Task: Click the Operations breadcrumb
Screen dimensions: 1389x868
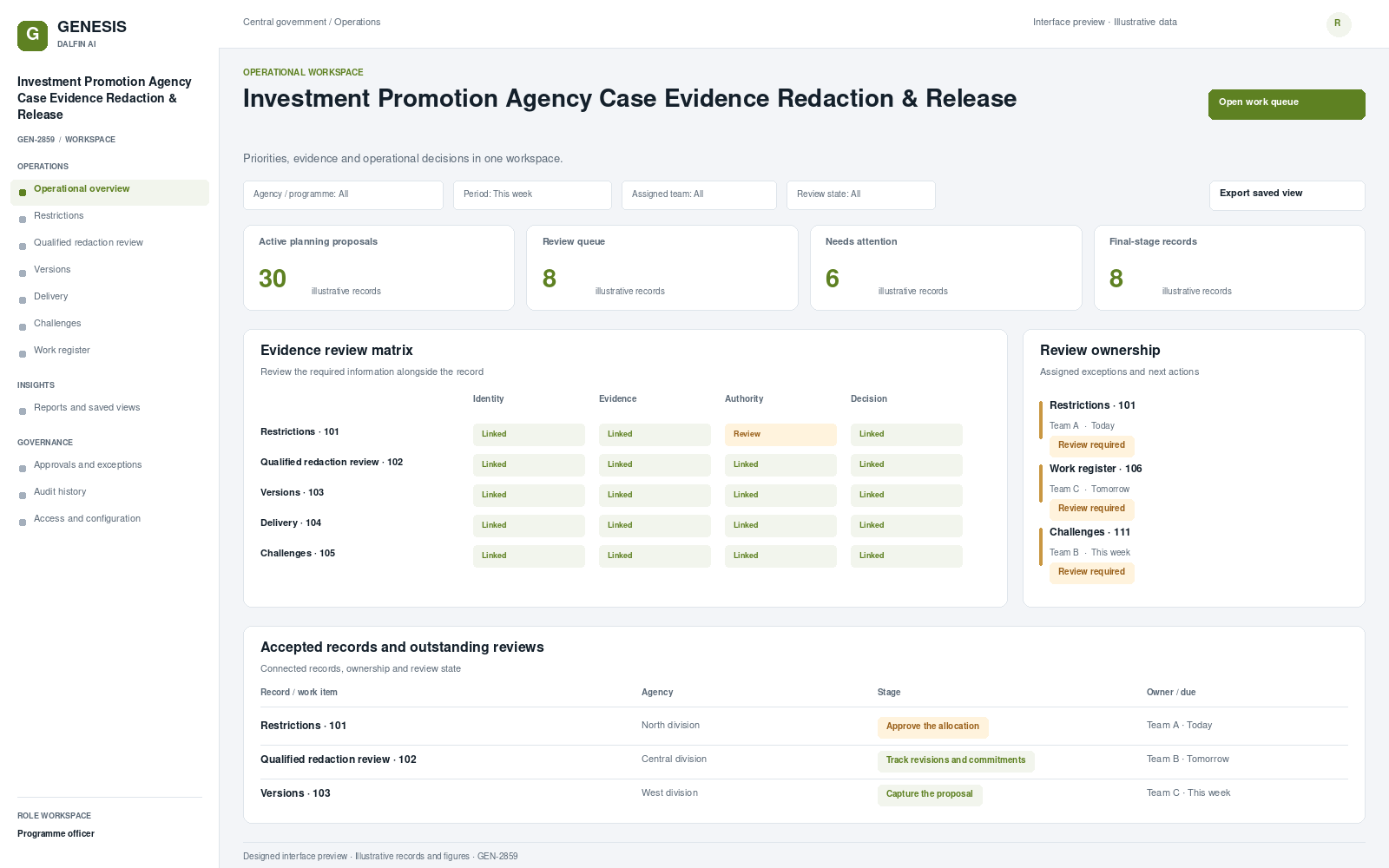Action: coord(358,23)
